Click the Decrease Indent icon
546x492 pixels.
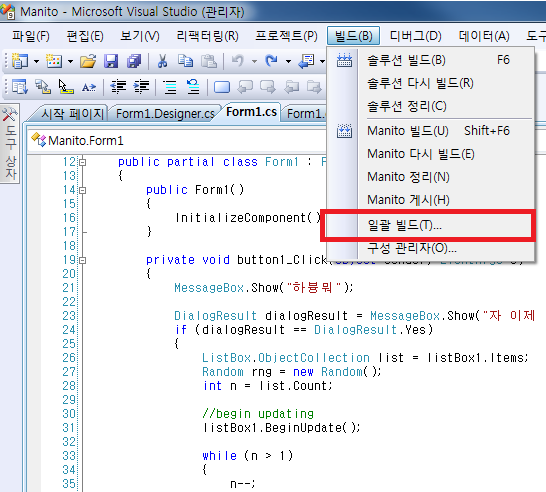click(x=118, y=87)
